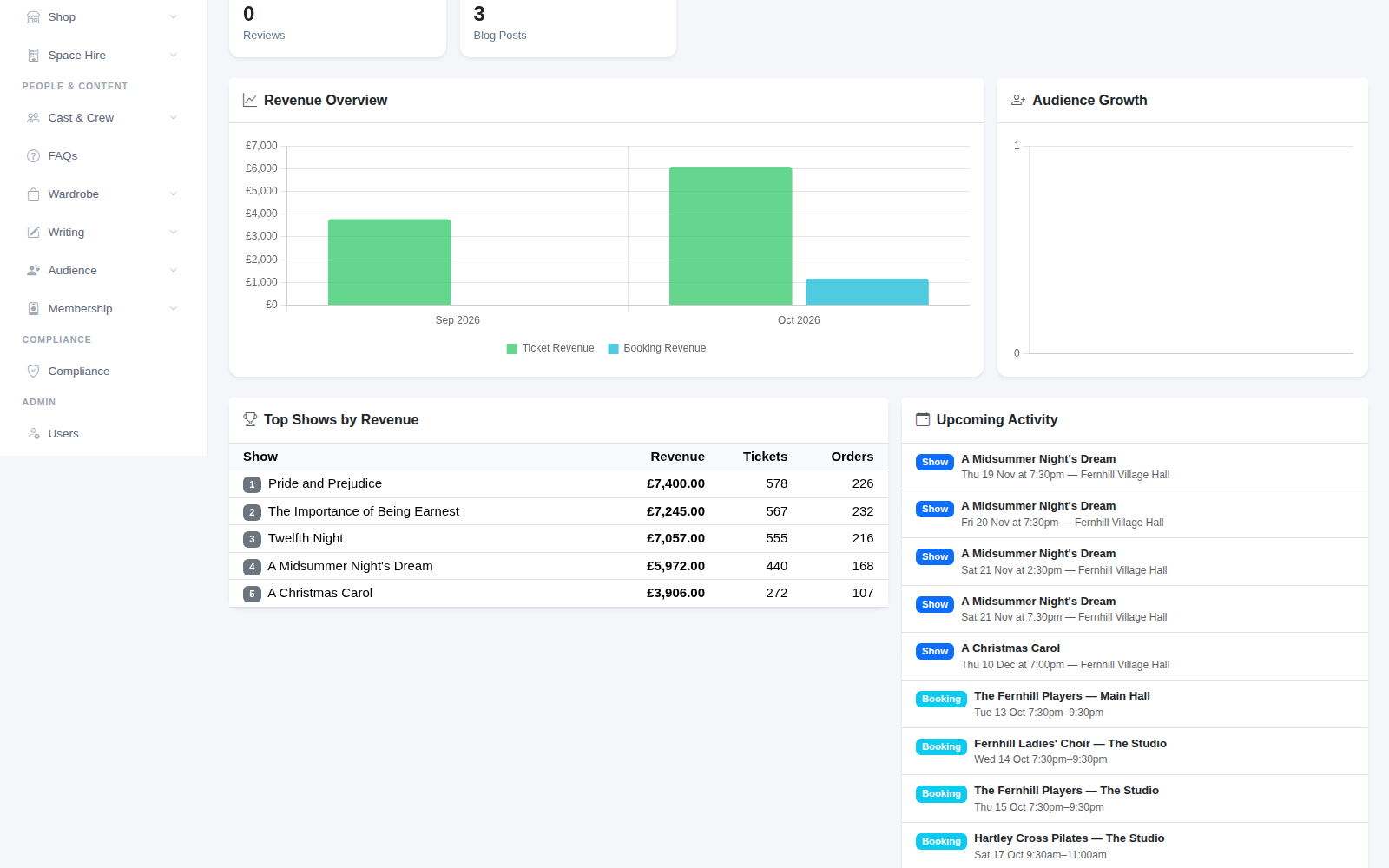Expand the Shop menu chevron

pos(173,17)
